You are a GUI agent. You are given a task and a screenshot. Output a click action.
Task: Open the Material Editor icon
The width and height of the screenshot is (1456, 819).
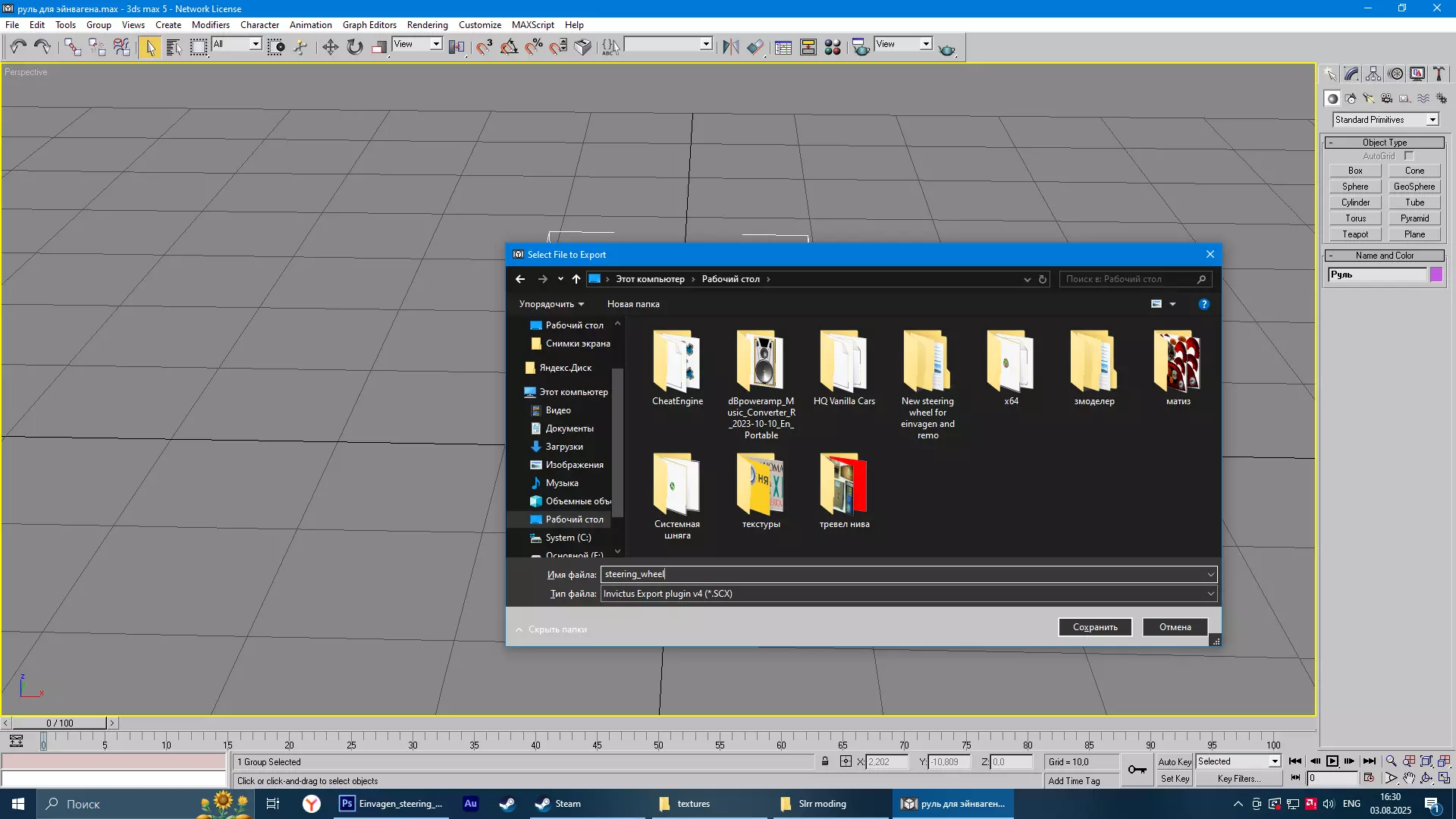[833, 47]
